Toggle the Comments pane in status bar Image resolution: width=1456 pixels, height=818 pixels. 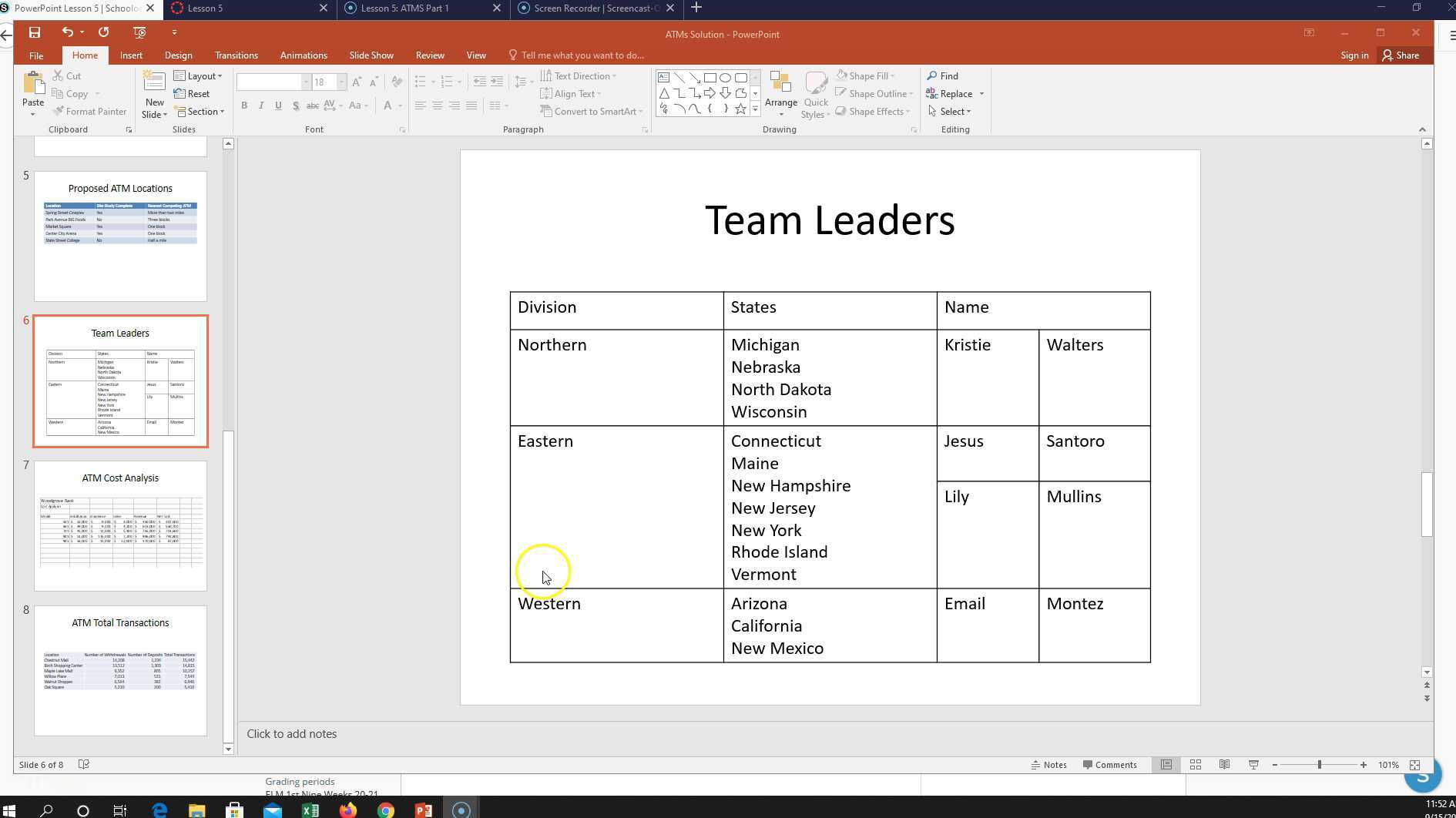pyautogui.click(x=1109, y=765)
